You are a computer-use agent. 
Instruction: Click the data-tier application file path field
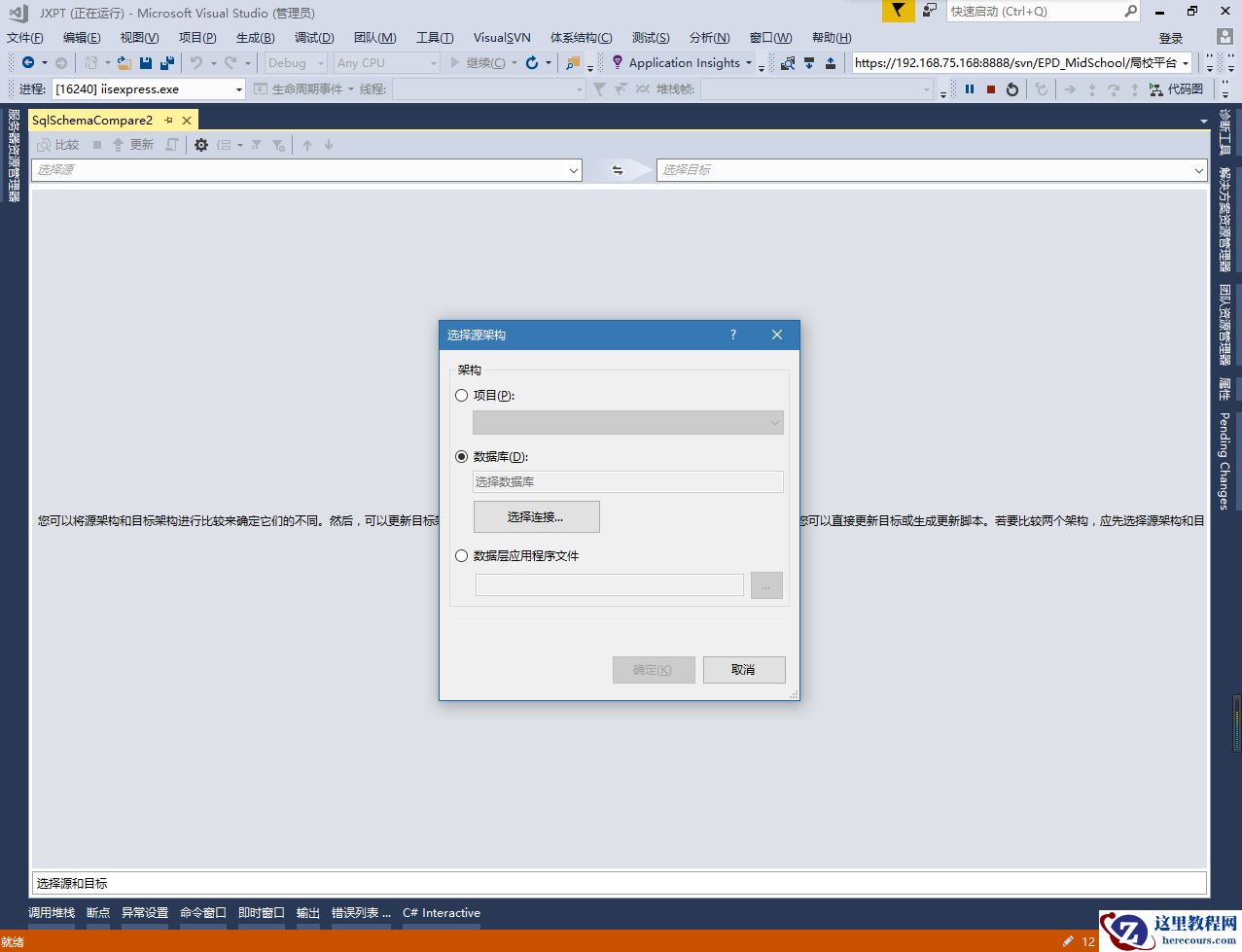(x=610, y=584)
